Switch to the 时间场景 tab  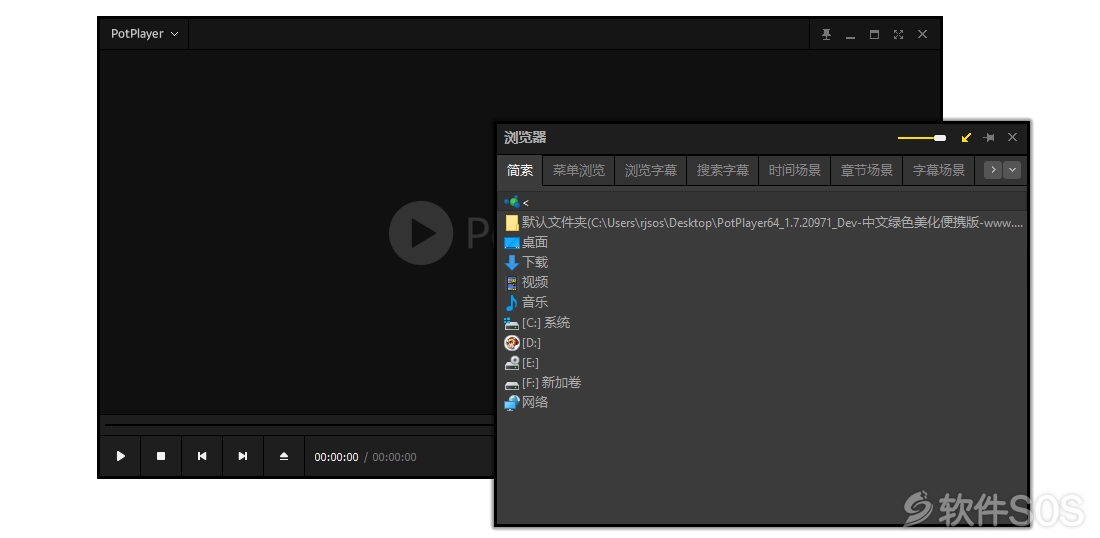tap(794, 170)
